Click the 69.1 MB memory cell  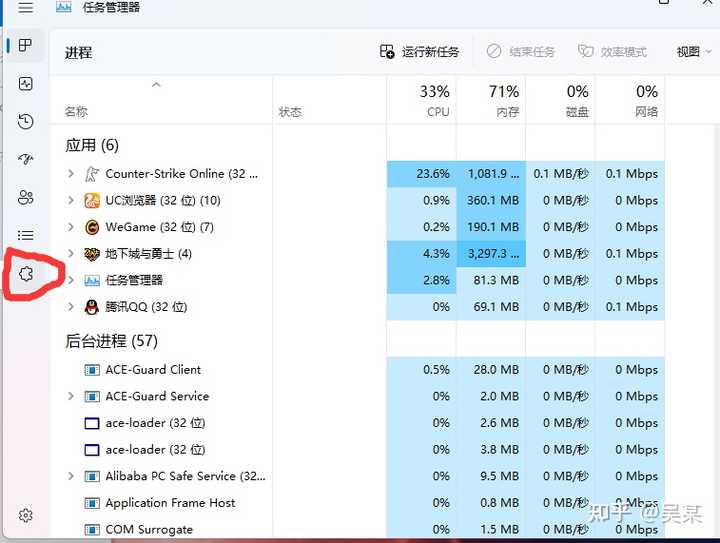pos(491,307)
